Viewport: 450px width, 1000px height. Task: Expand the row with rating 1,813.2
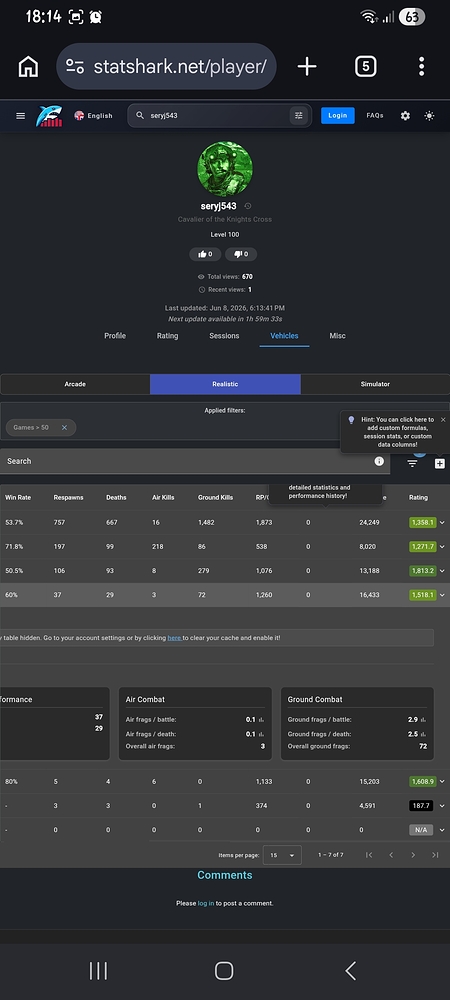[442, 571]
